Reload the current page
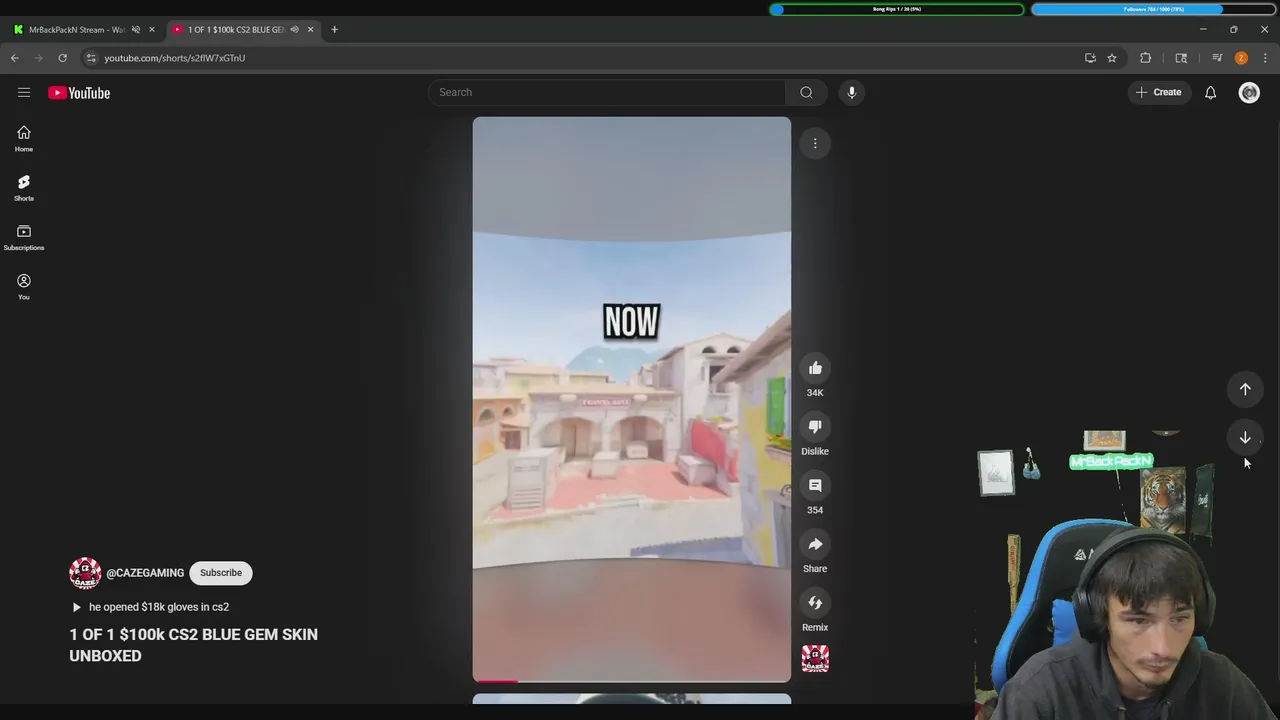Viewport: 1280px width, 720px height. point(62,58)
